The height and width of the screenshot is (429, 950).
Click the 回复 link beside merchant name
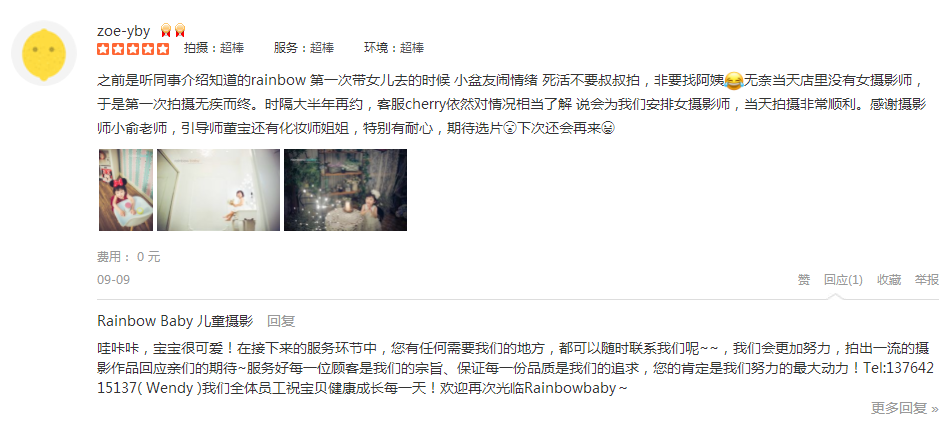pyautogui.click(x=281, y=321)
